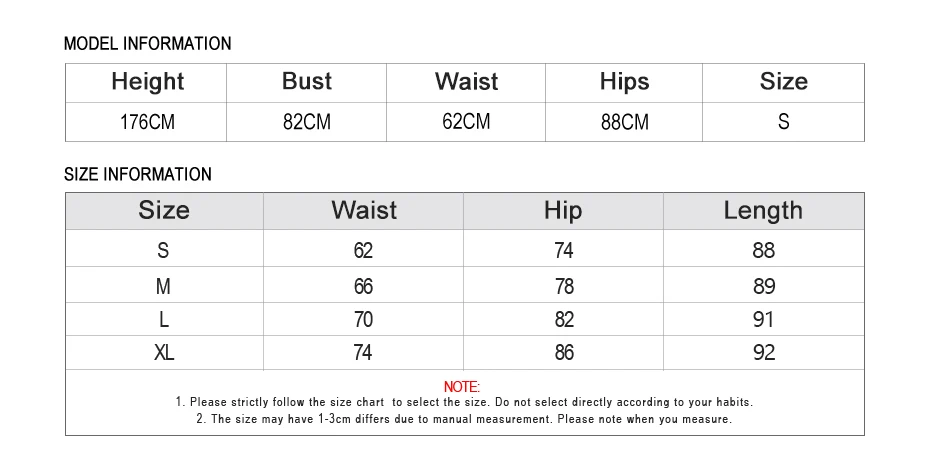930x454 pixels.
Task: Click size M row label
Action: tap(163, 287)
